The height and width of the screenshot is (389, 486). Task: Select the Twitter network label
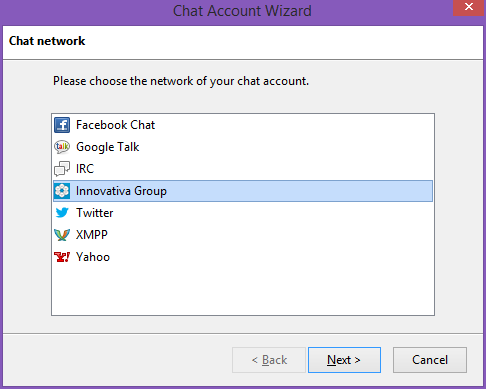tap(95, 213)
